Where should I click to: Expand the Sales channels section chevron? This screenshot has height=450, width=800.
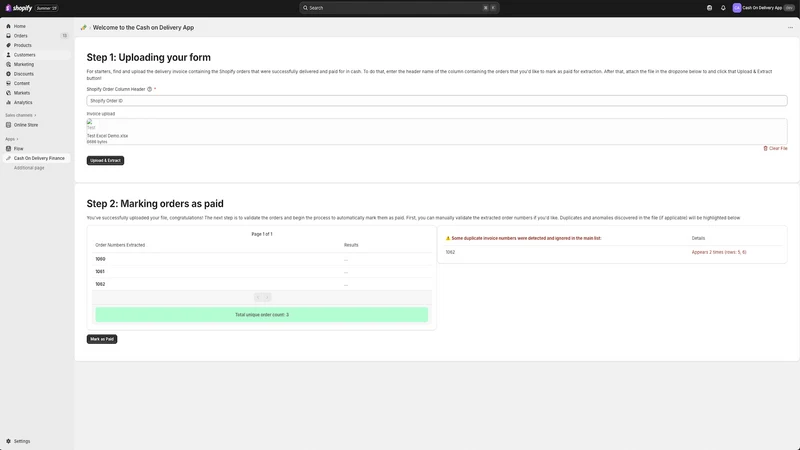(35, 115)
